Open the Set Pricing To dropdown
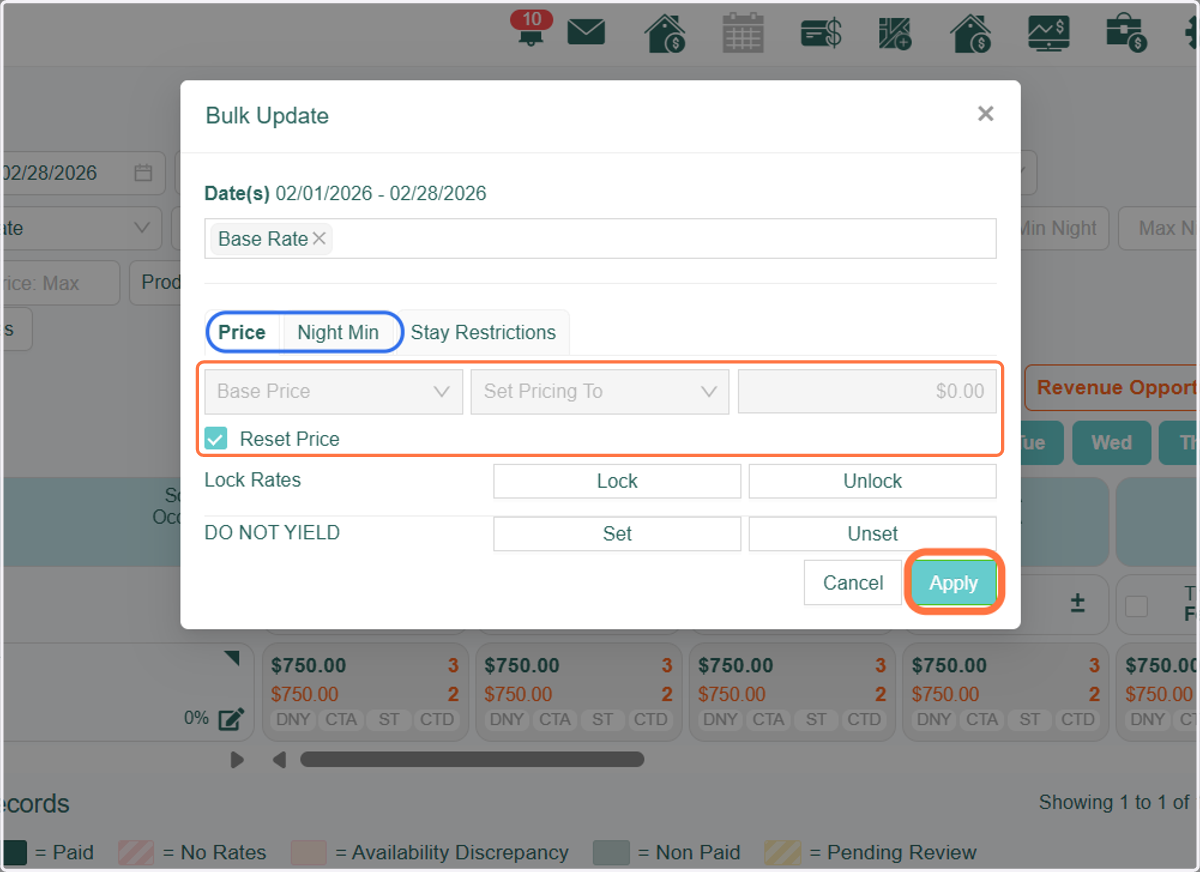 [x=600, y=391]
